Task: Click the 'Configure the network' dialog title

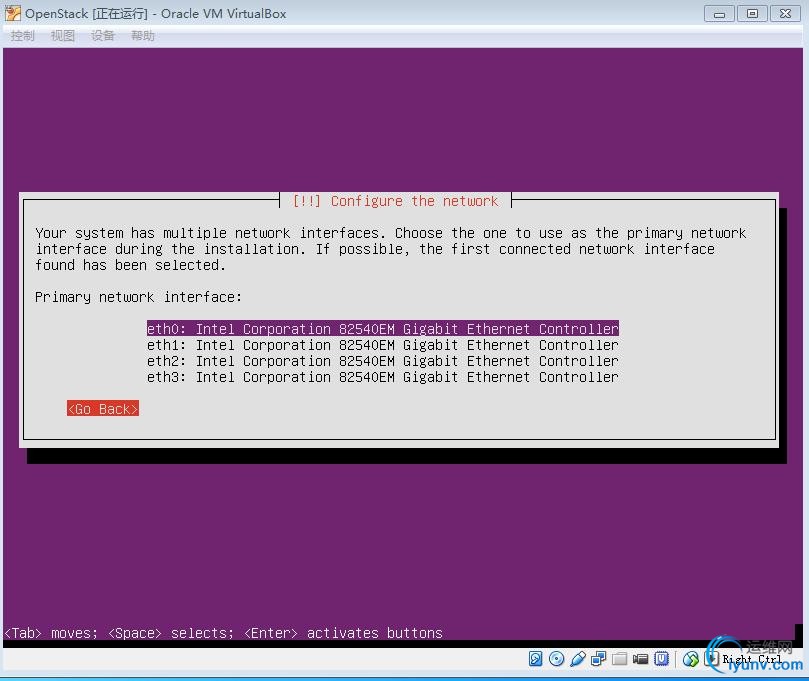Action: 395,201
